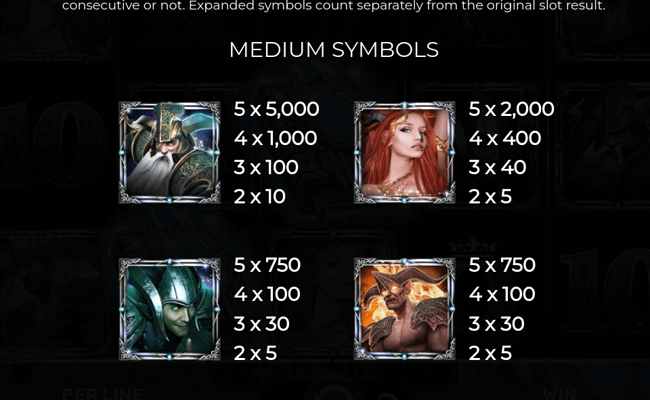650x400 pixels.
Task: Select the 2 x 10 payout line
Action: point(260,196)
